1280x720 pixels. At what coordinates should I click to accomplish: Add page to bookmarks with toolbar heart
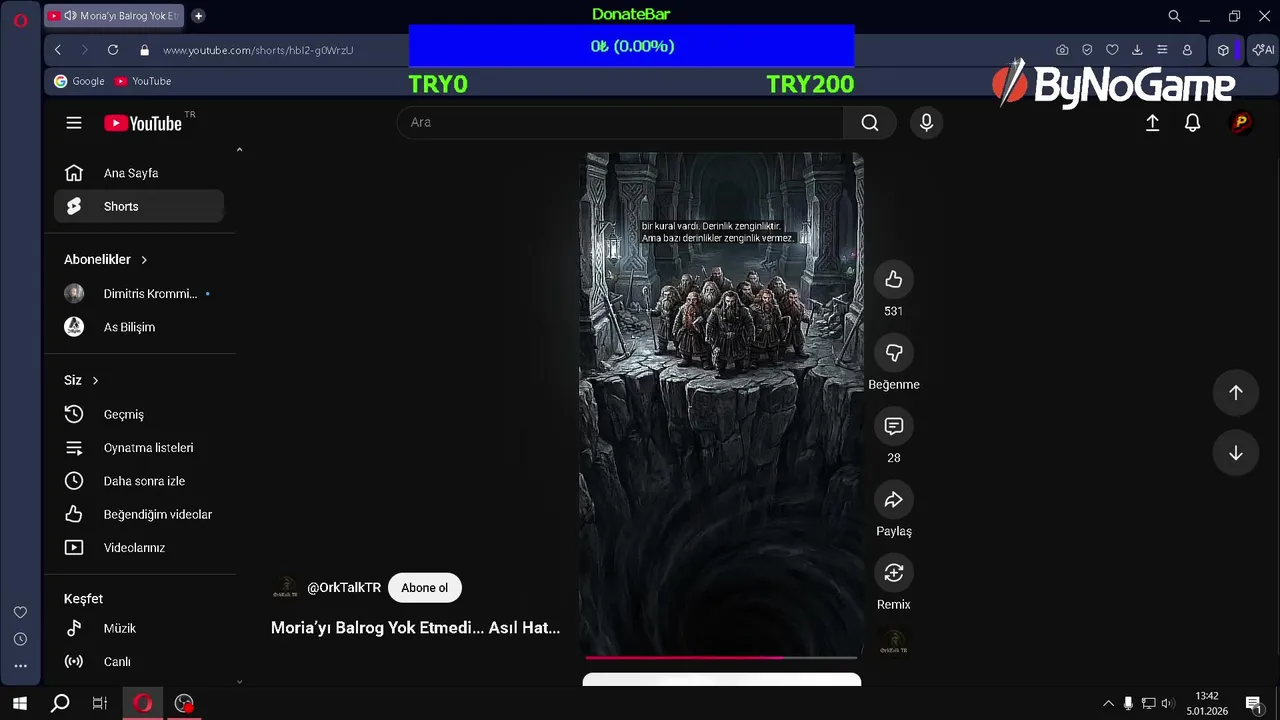coord(1112,50)
